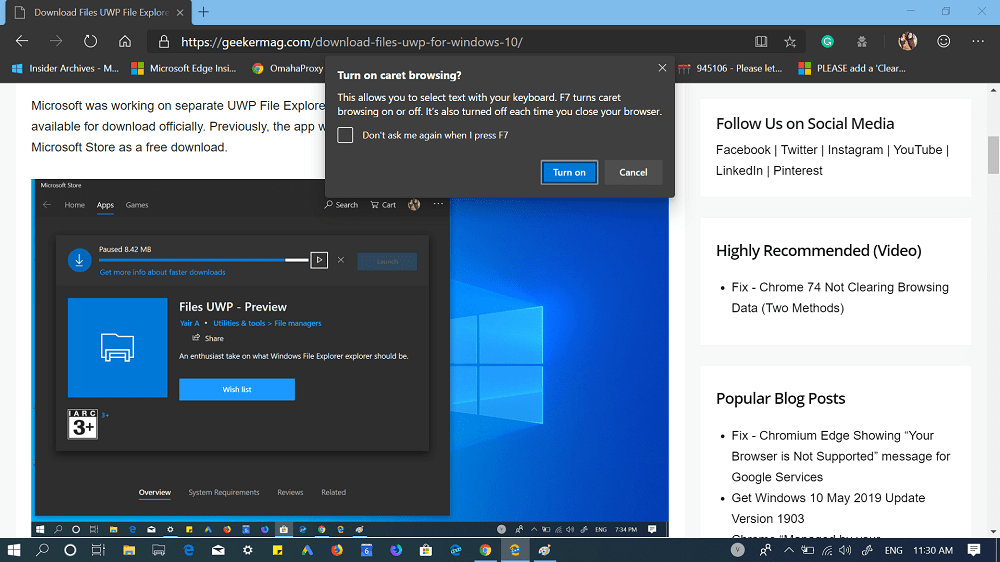Viewport: 1000px width, 562px height.
Task: Open the volume control in system tray
Action: (845, 550)
